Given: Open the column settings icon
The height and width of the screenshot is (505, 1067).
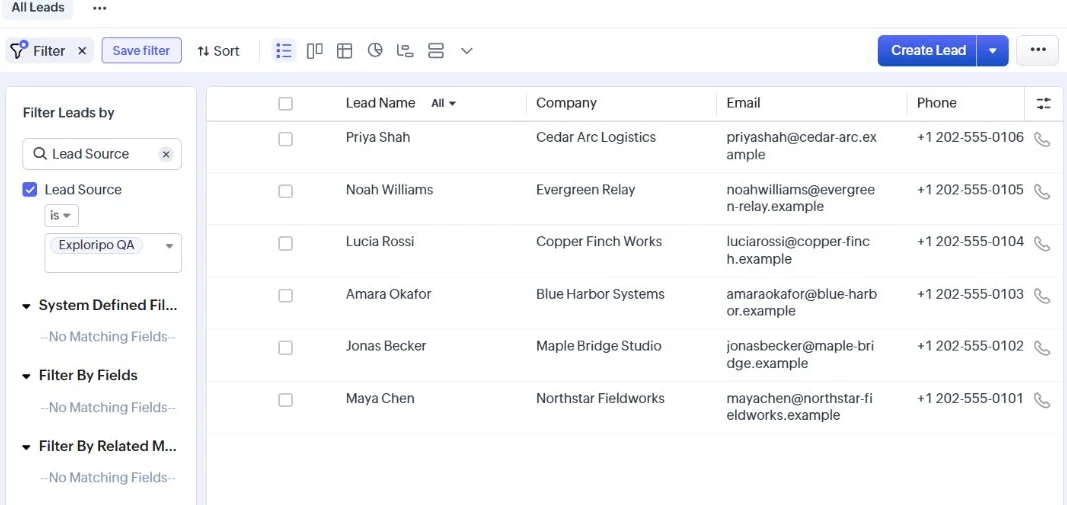Looking at the screenshot, I should point(1044,103).
